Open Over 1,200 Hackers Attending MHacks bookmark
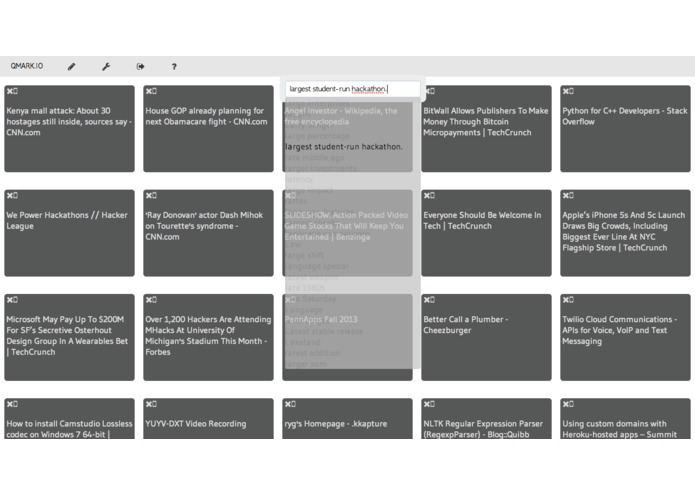 click(208, 336)
